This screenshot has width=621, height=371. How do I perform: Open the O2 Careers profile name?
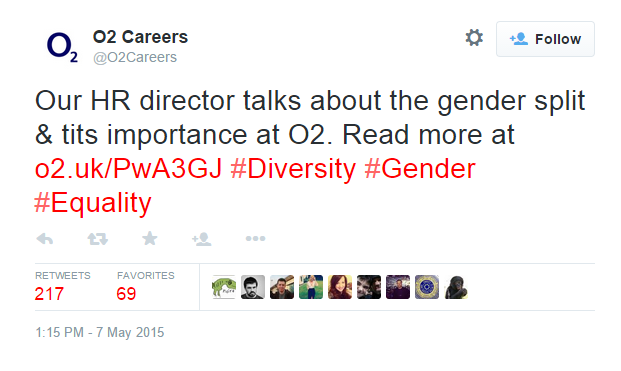pos(140,37)
